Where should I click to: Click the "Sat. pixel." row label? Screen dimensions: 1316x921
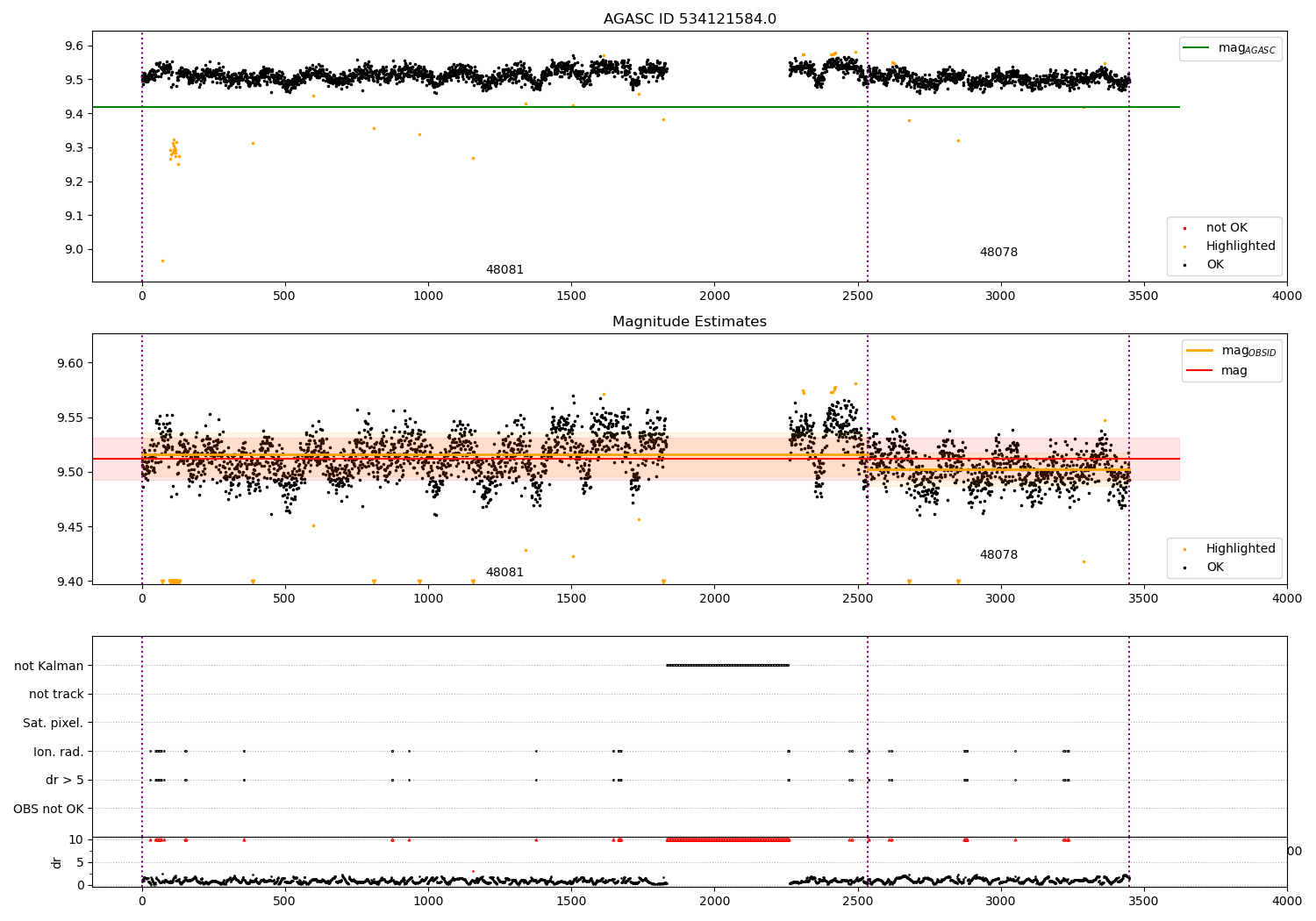click(54, 724)
